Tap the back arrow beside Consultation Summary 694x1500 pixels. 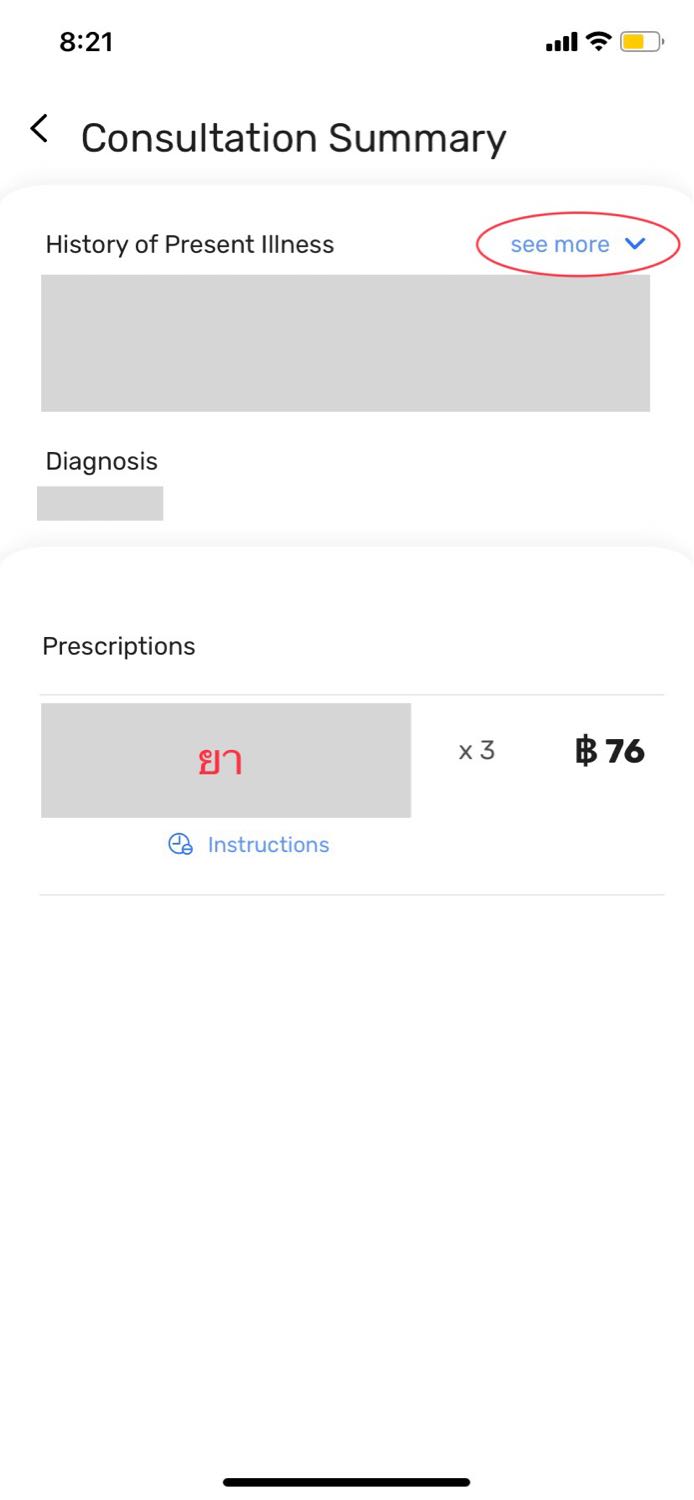pos(39,129)
